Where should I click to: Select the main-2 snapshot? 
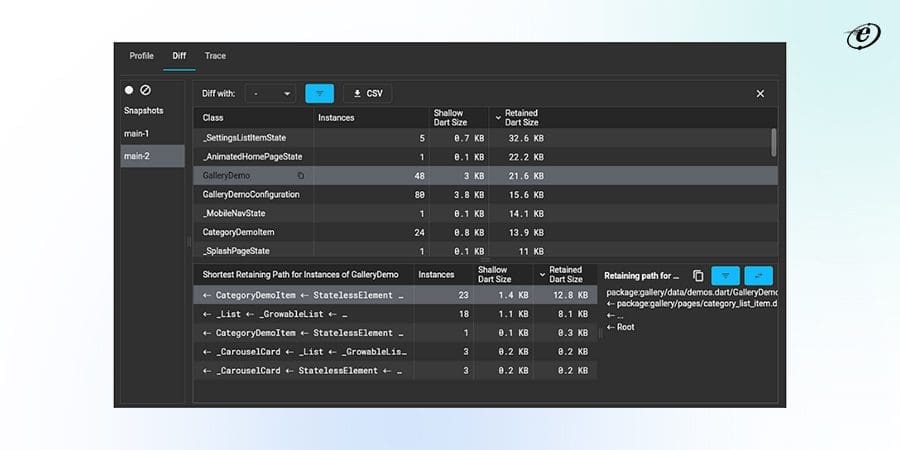(x=153, y=156)
